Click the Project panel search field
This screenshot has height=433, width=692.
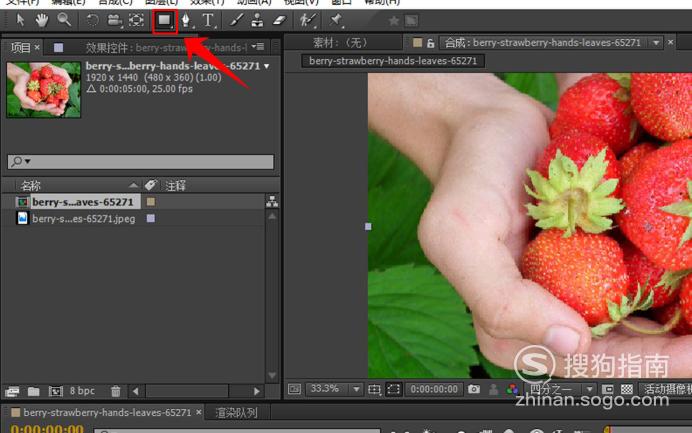(x=140, y=161)
